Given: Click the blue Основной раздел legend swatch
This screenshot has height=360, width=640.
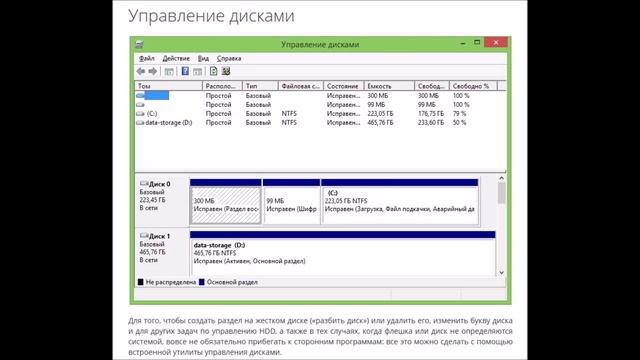Looking at the screenshot, I should coord(202,282).
